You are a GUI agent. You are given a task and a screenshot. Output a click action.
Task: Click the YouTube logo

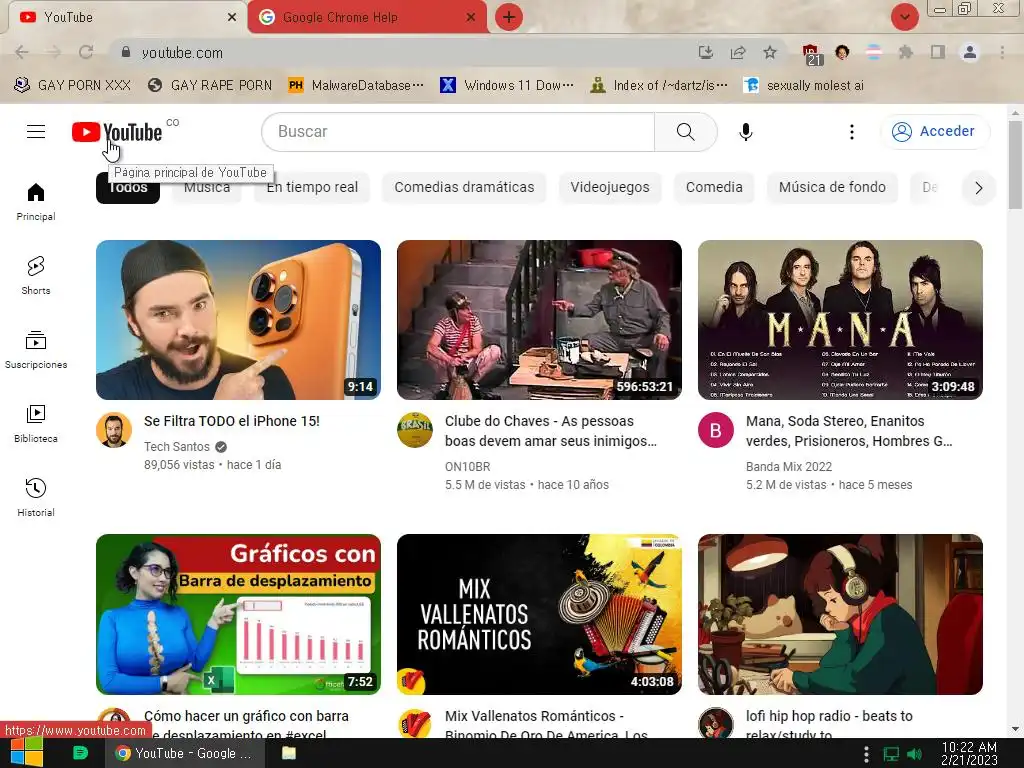117,132
